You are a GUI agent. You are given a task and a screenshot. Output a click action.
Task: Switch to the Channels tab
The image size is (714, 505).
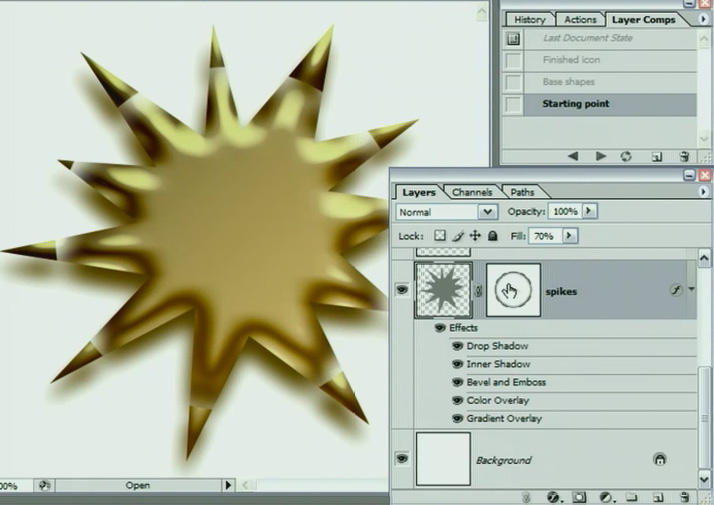click(x=472, y=192)
